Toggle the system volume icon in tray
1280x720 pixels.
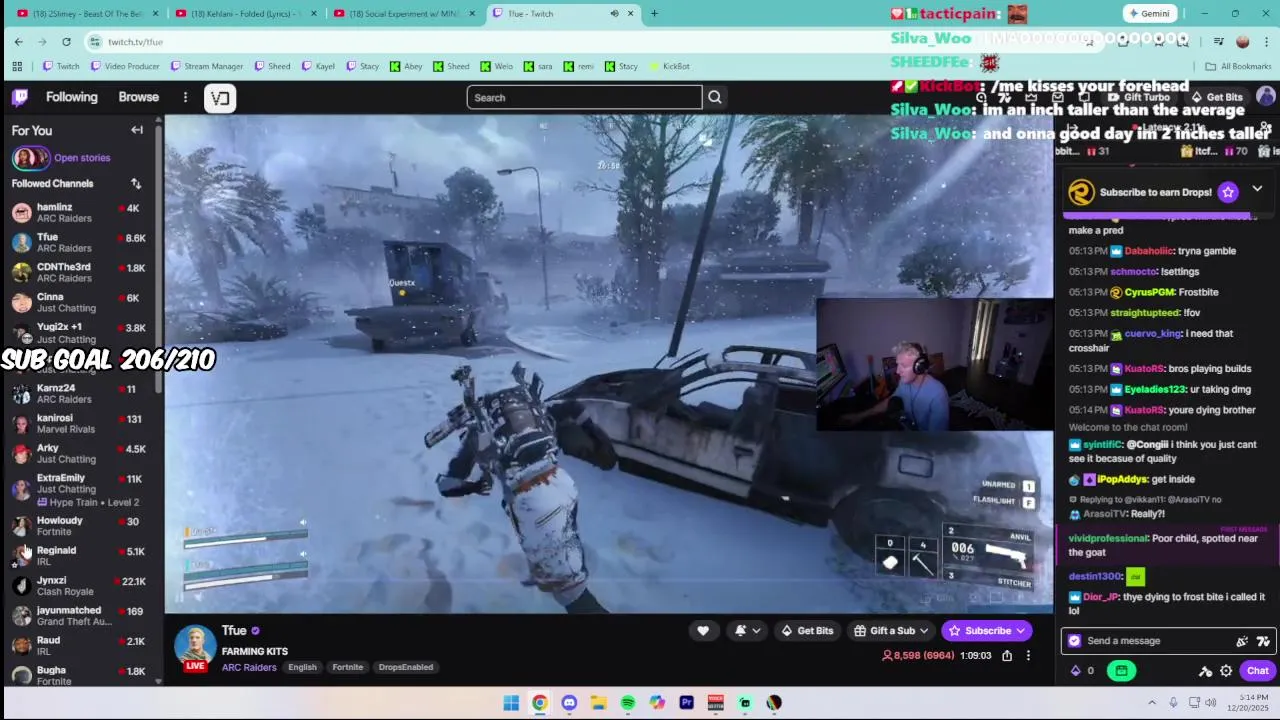click(1209, 703)
